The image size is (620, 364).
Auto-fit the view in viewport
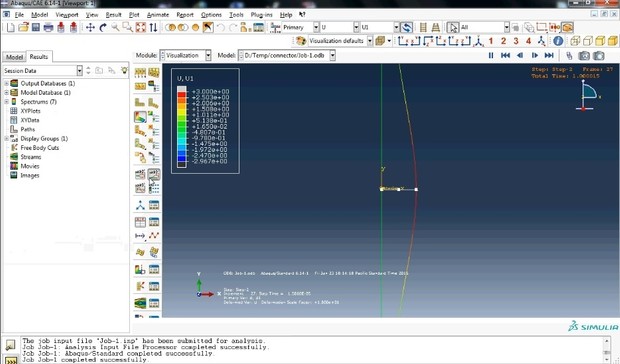[141, 27]
